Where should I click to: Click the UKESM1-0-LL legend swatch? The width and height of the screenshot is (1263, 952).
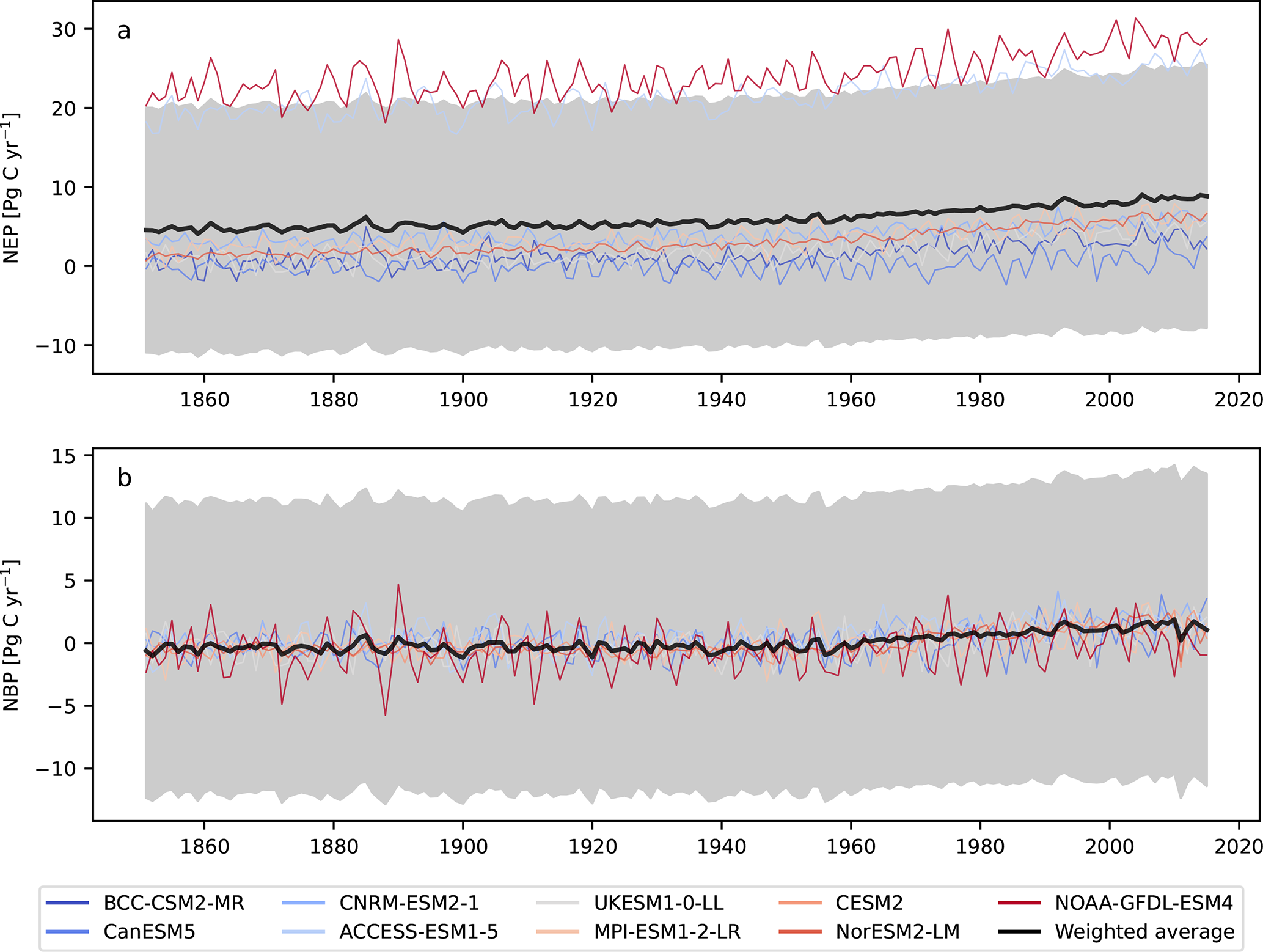click(x=557, y=903)
